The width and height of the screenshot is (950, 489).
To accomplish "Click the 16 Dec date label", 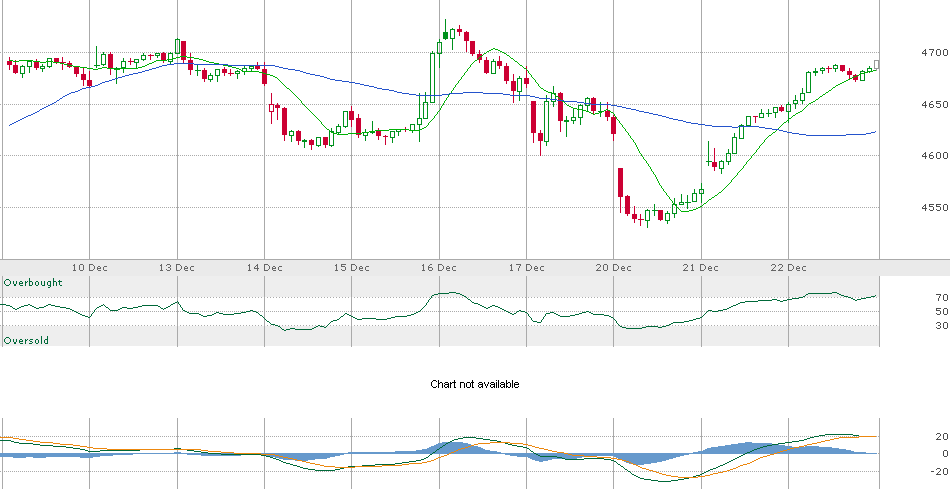I will tap(439, 267).
